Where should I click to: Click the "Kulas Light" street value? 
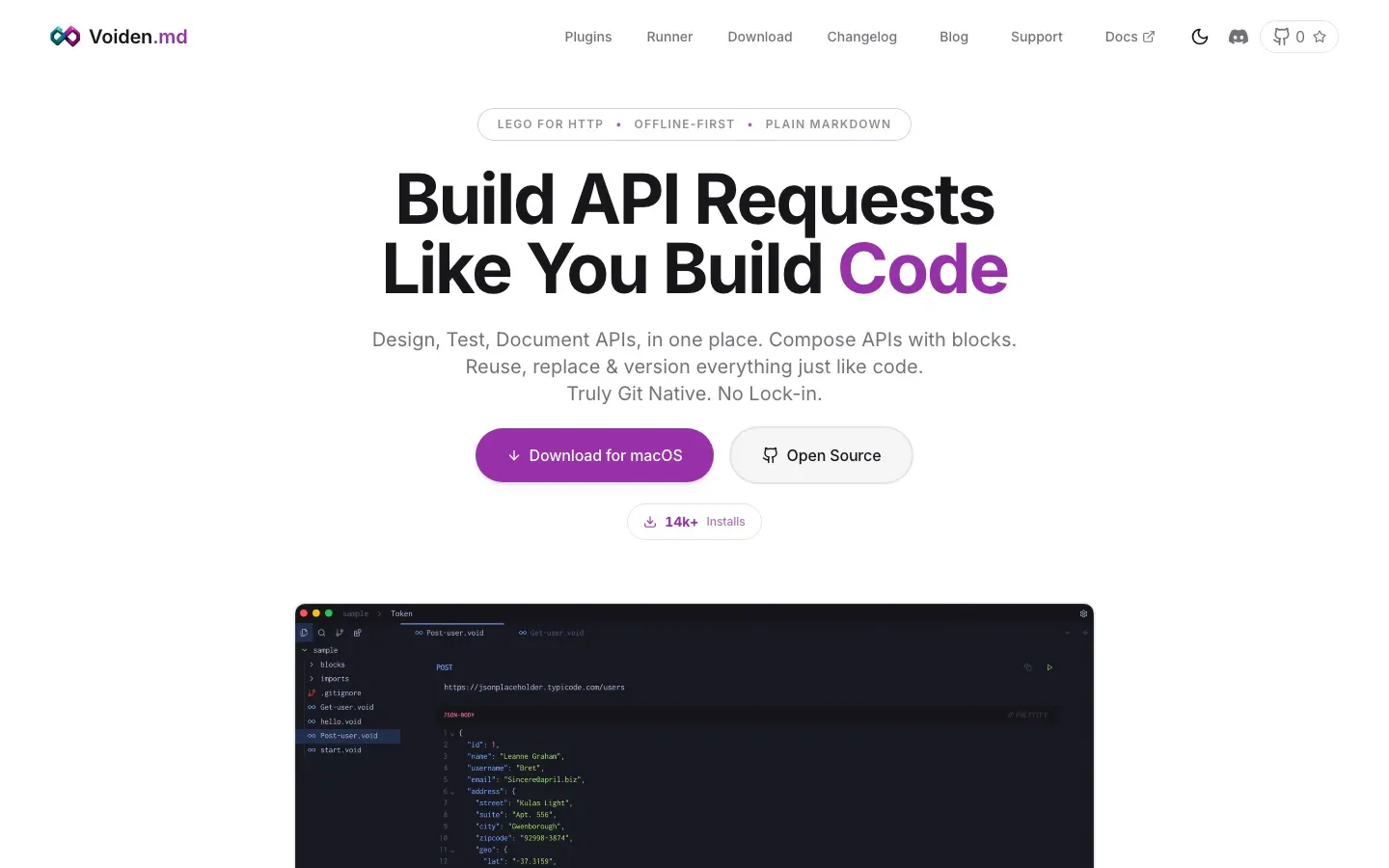pyautogui.click(x=544, y=803)
